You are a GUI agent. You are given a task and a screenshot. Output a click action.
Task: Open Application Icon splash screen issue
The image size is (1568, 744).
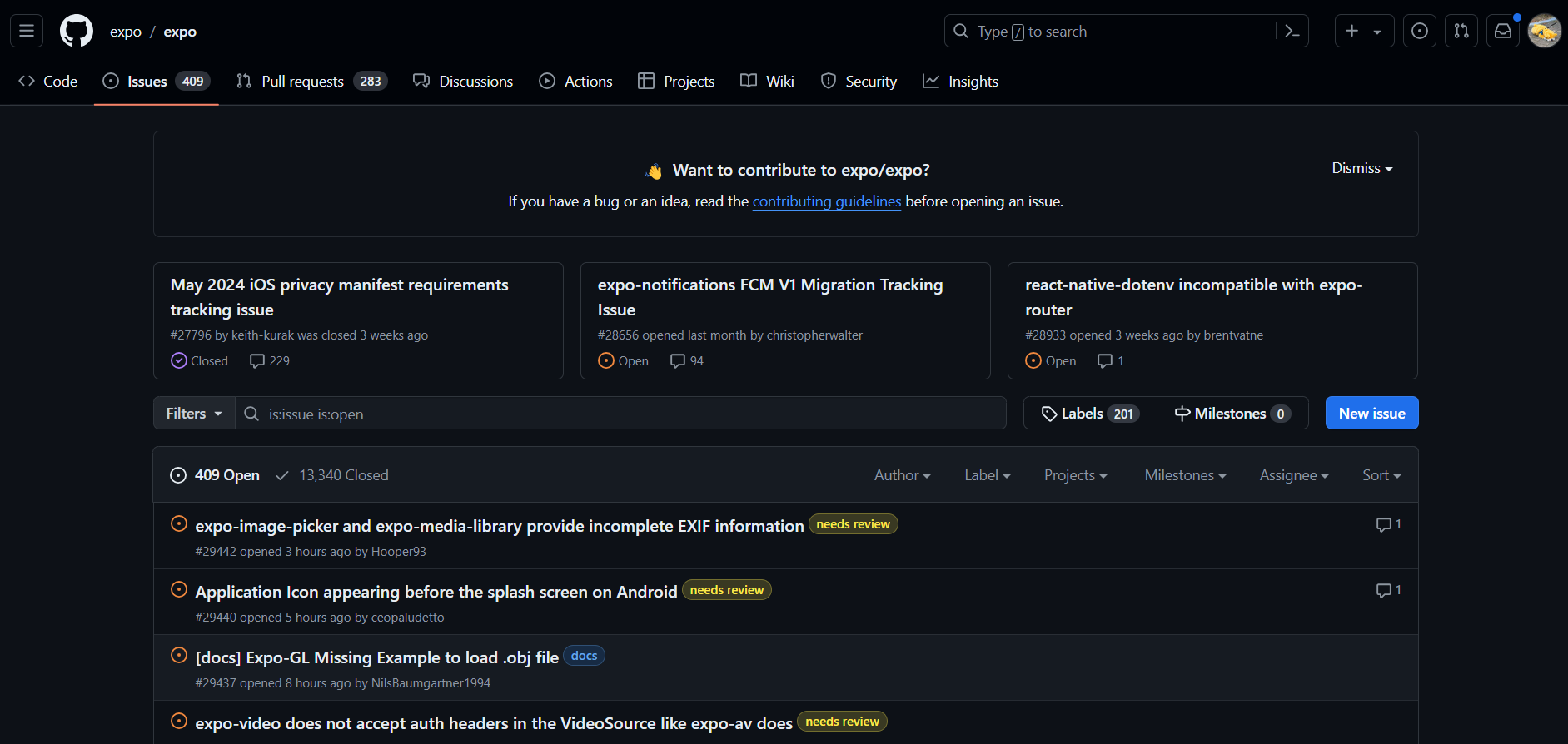click(436, 592)
